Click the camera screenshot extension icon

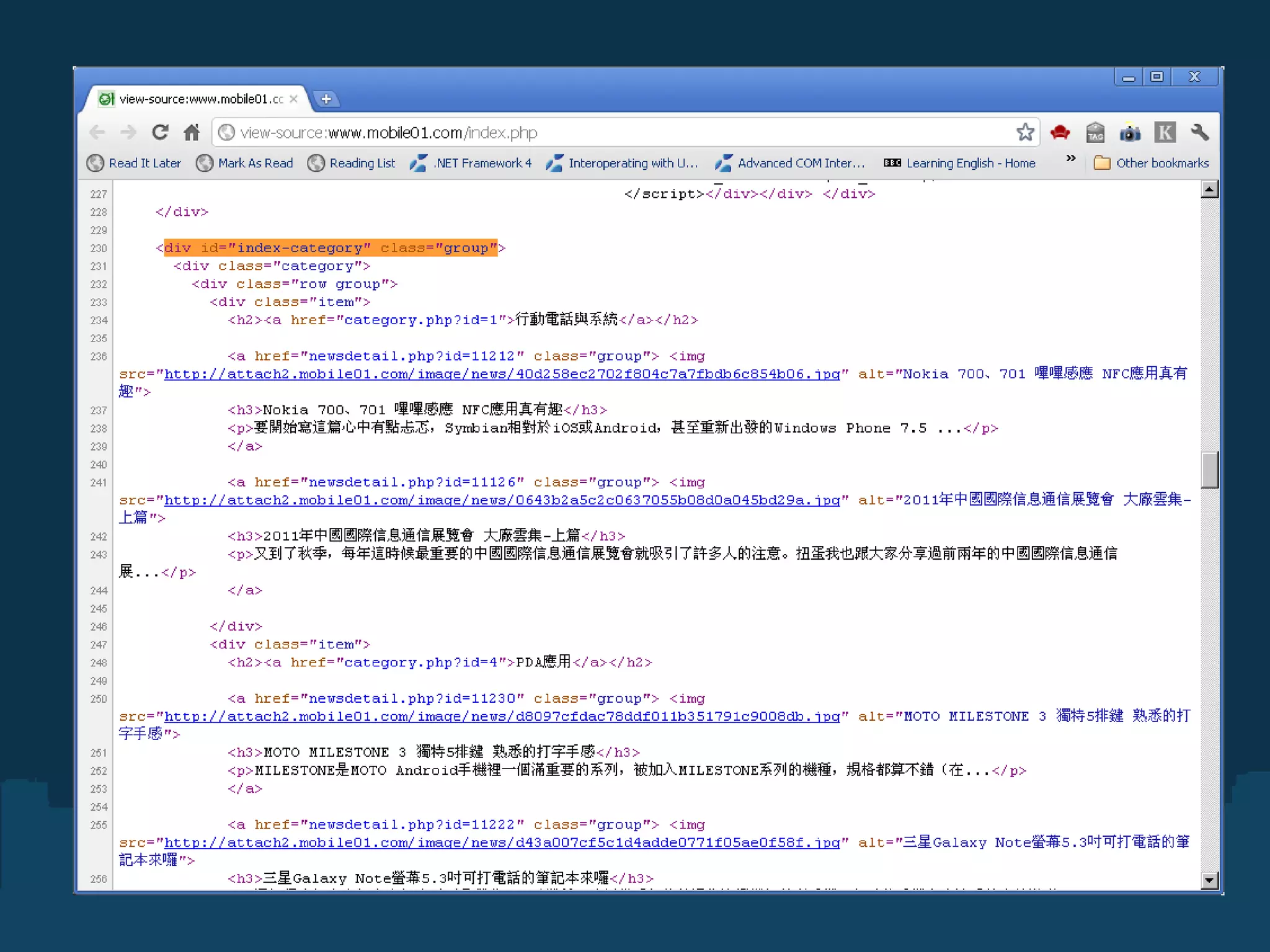1130,133
